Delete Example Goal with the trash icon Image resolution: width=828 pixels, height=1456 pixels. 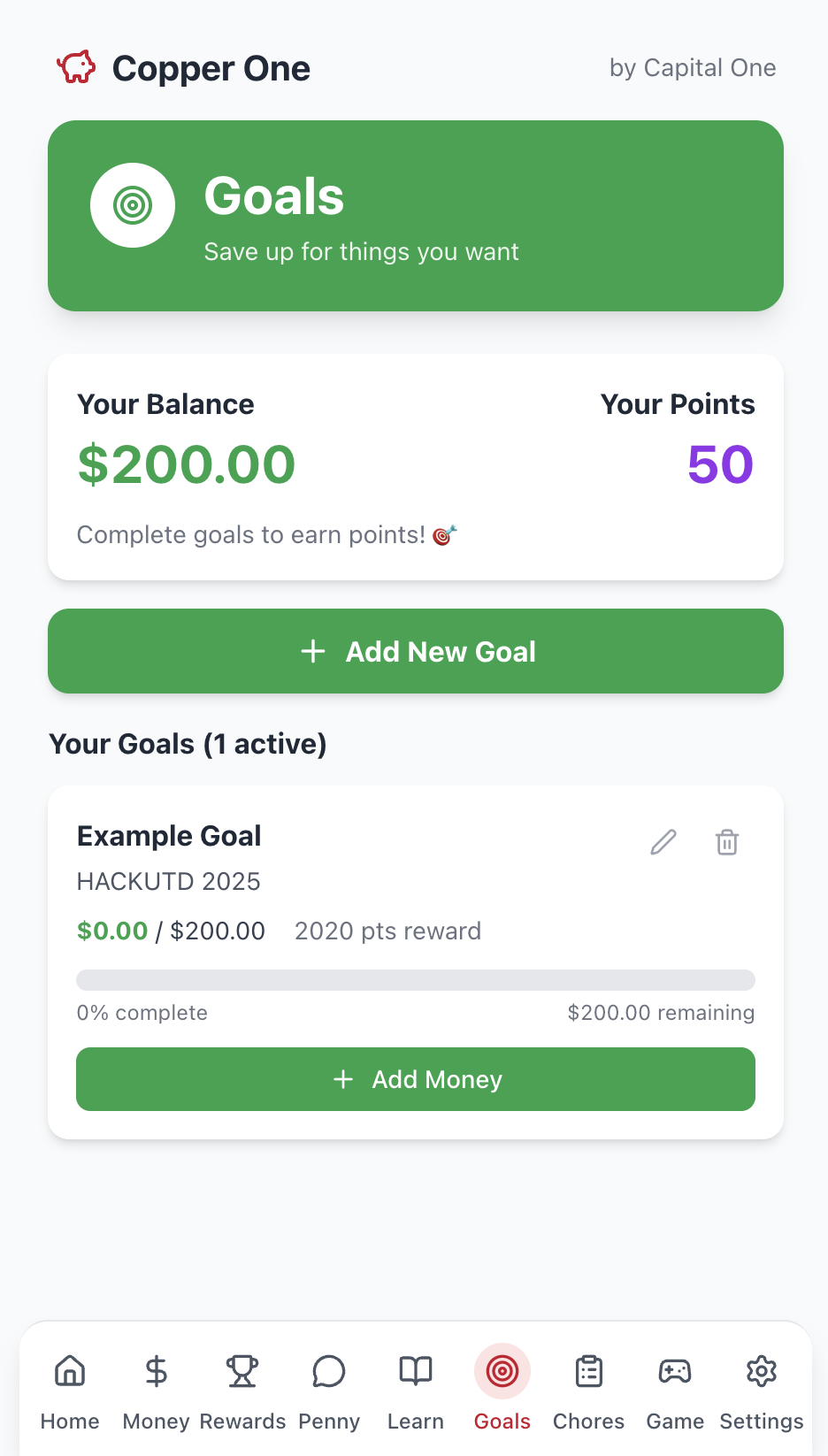(727, 842)
